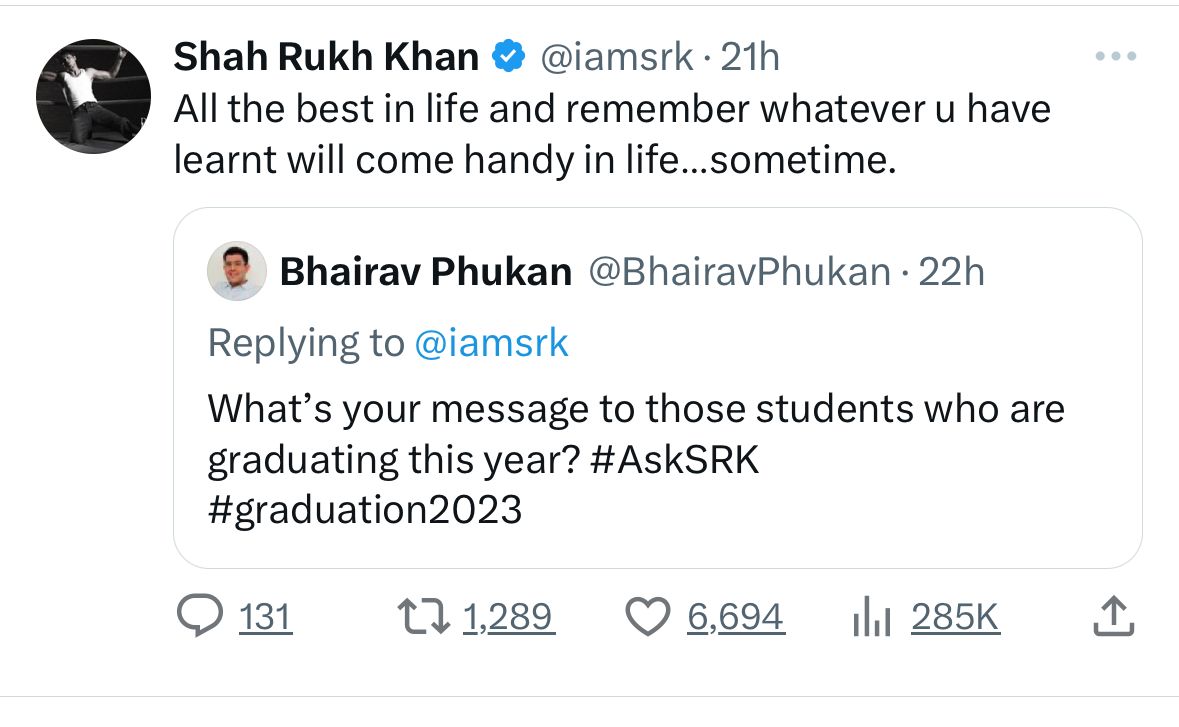Open the 285K views count

pos(955,618)
